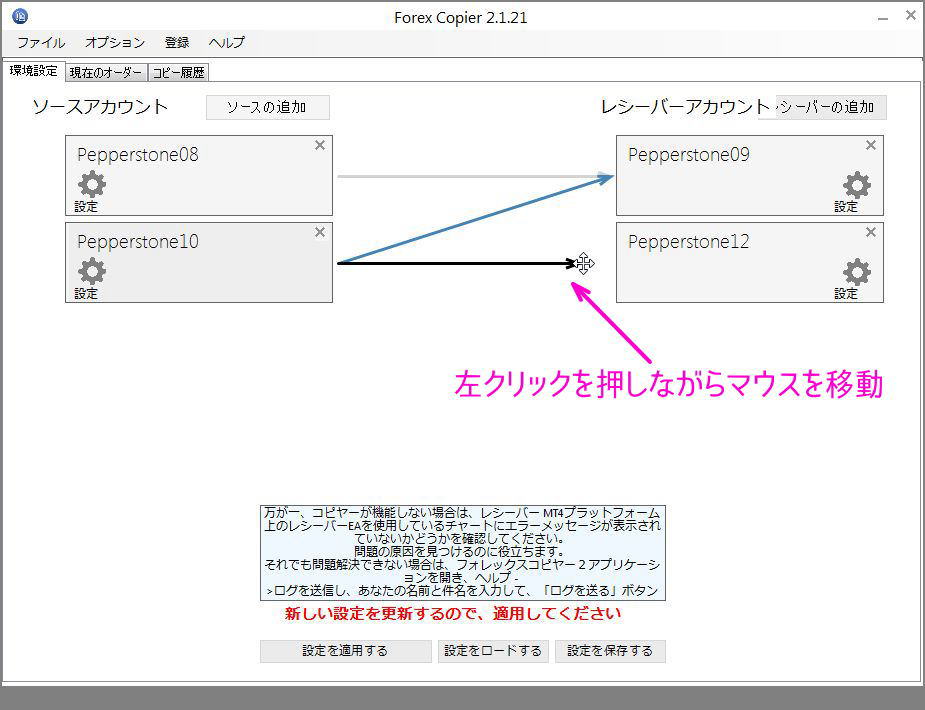Open settings gear for Pepperstone09 receiver
Viewport: 925px width, 710px height.
point(857,185)
